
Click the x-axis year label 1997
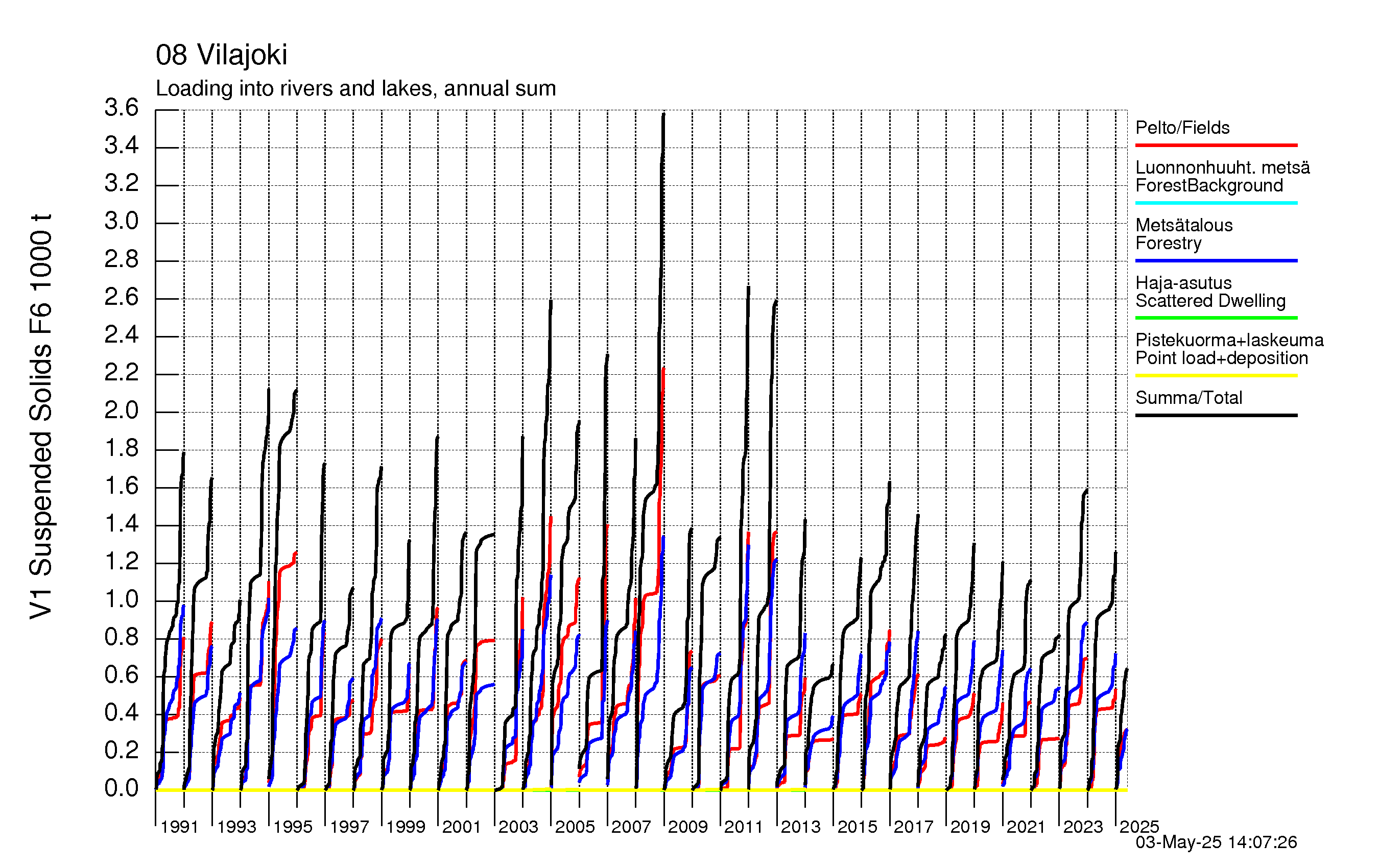[349, 827]
